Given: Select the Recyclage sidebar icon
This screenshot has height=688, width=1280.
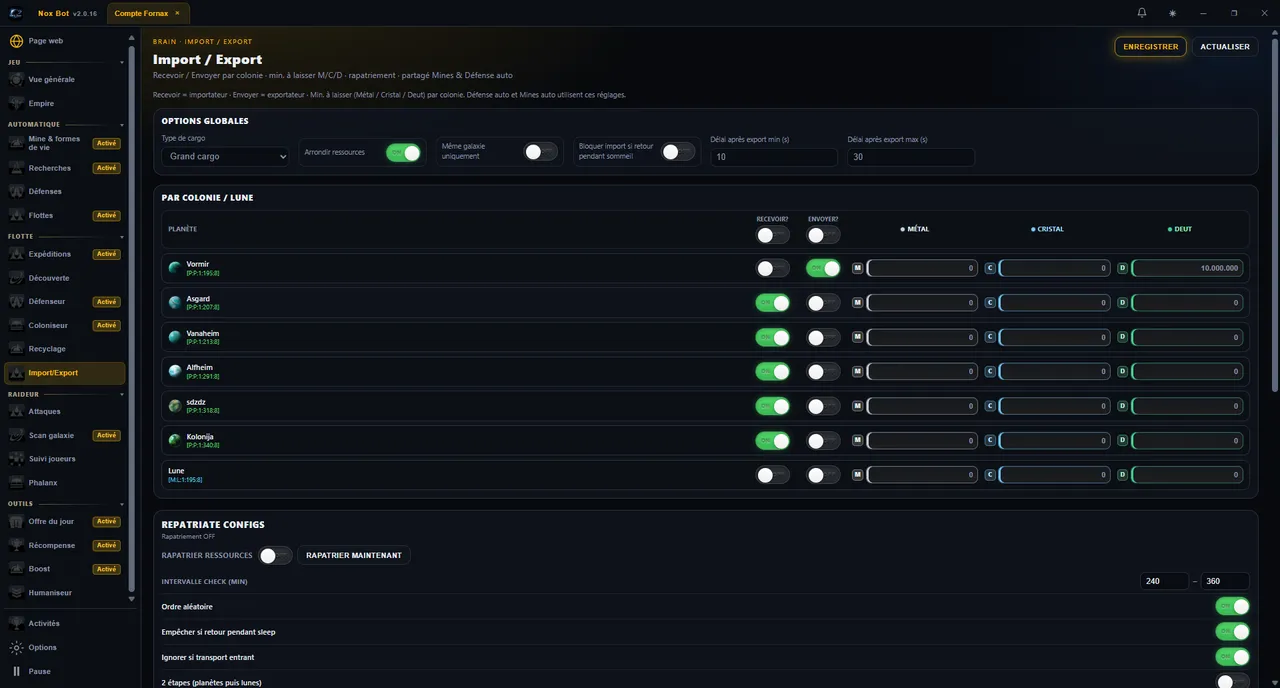Looking at the screenshot, I should tap(16, 349).
